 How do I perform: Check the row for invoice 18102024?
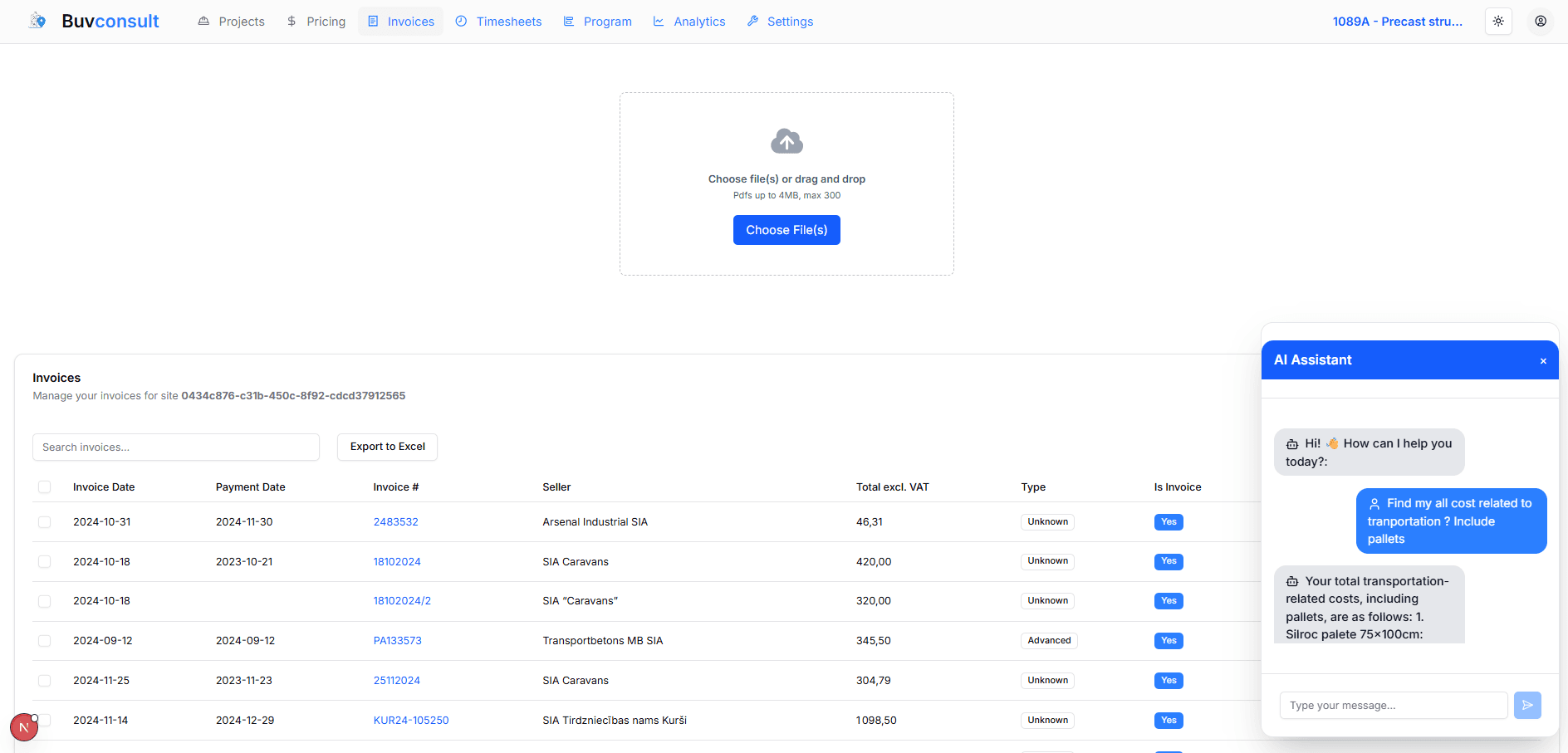pos(45,562)
